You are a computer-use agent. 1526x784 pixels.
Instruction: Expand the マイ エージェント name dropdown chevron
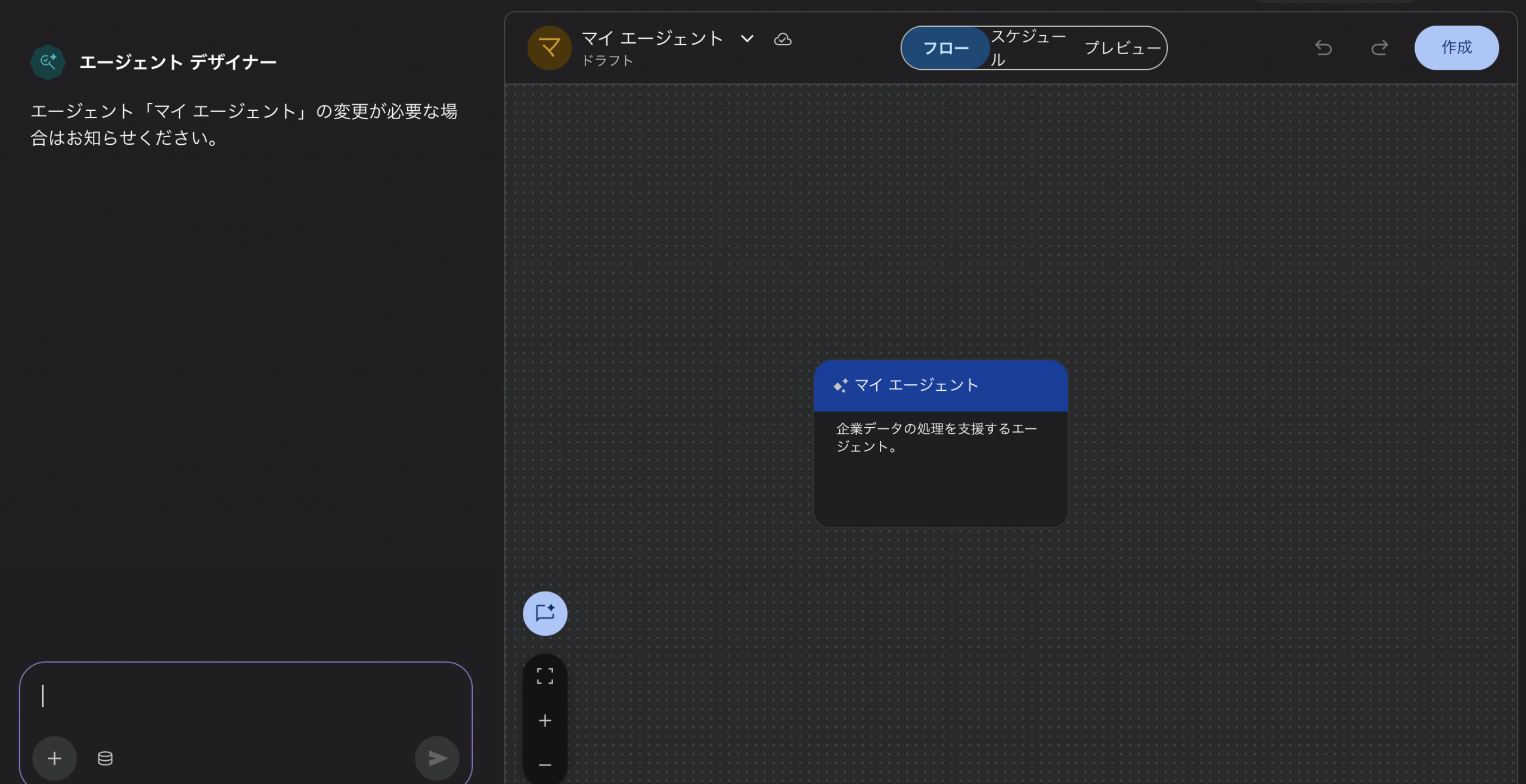point(747,39)
